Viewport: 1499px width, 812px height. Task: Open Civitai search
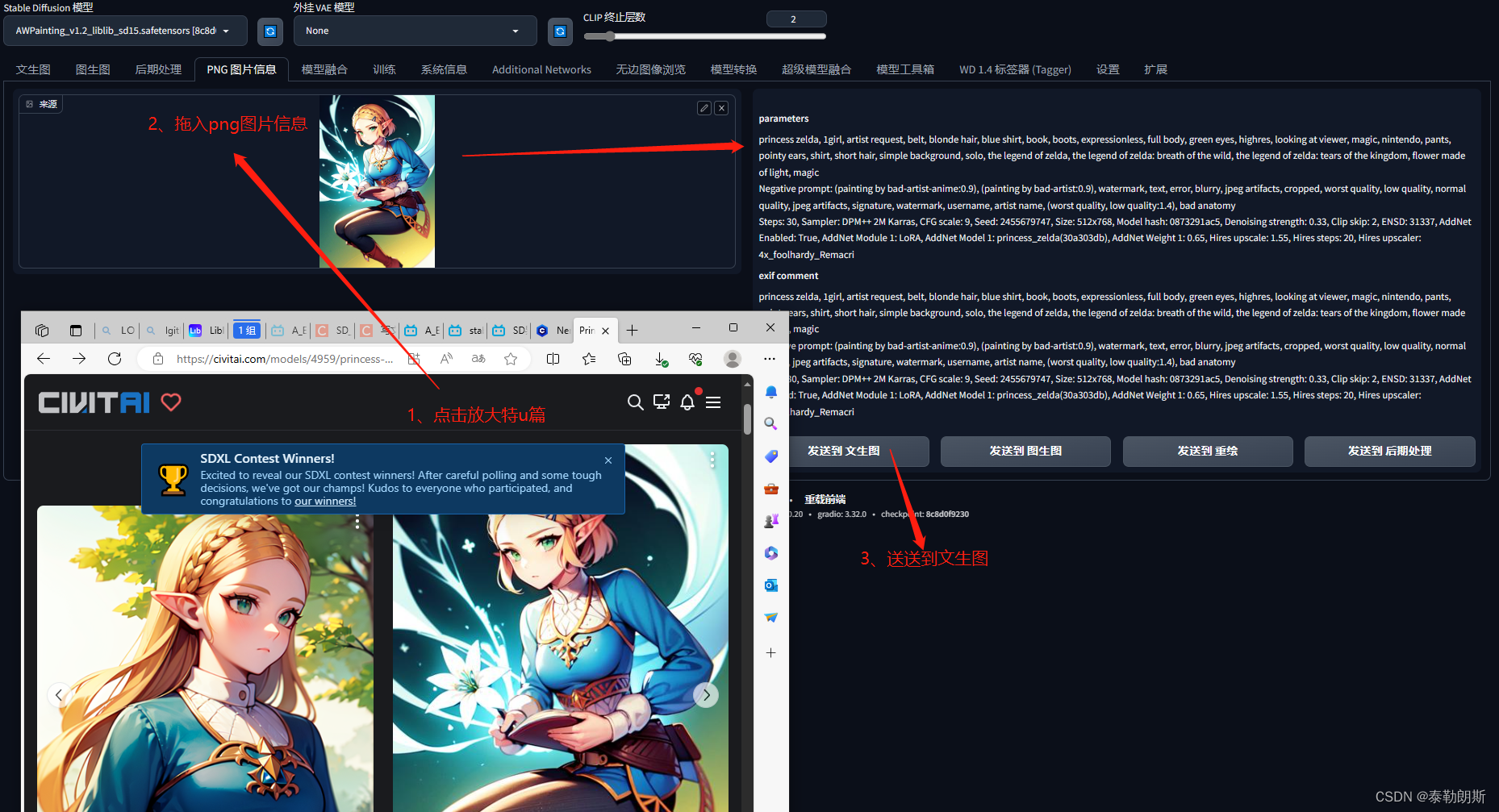pyautogui.click(x=636, y=402)
